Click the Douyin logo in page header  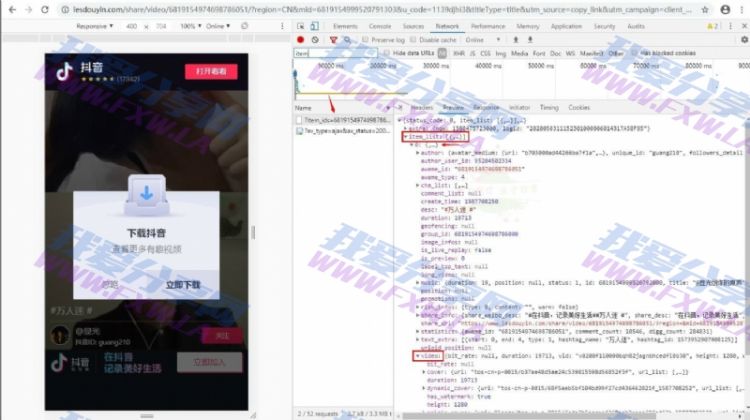(x=65, y=72)
